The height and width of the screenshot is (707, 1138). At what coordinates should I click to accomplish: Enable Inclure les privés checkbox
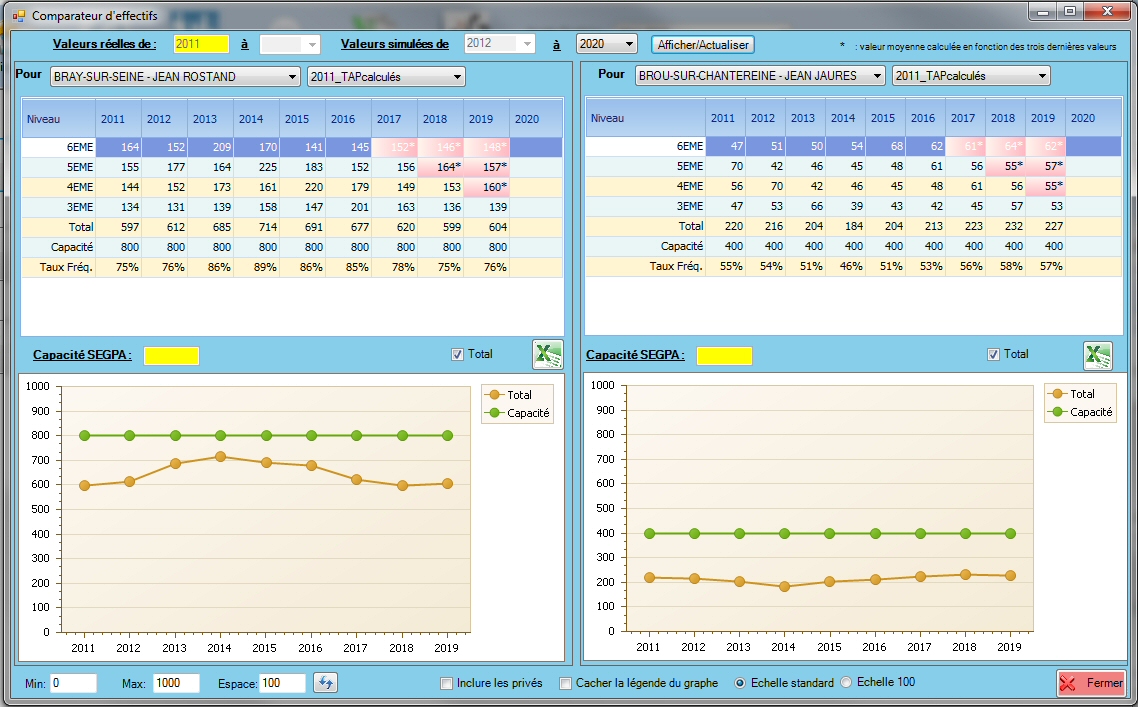pyautogui.click(x=447, y=684)
